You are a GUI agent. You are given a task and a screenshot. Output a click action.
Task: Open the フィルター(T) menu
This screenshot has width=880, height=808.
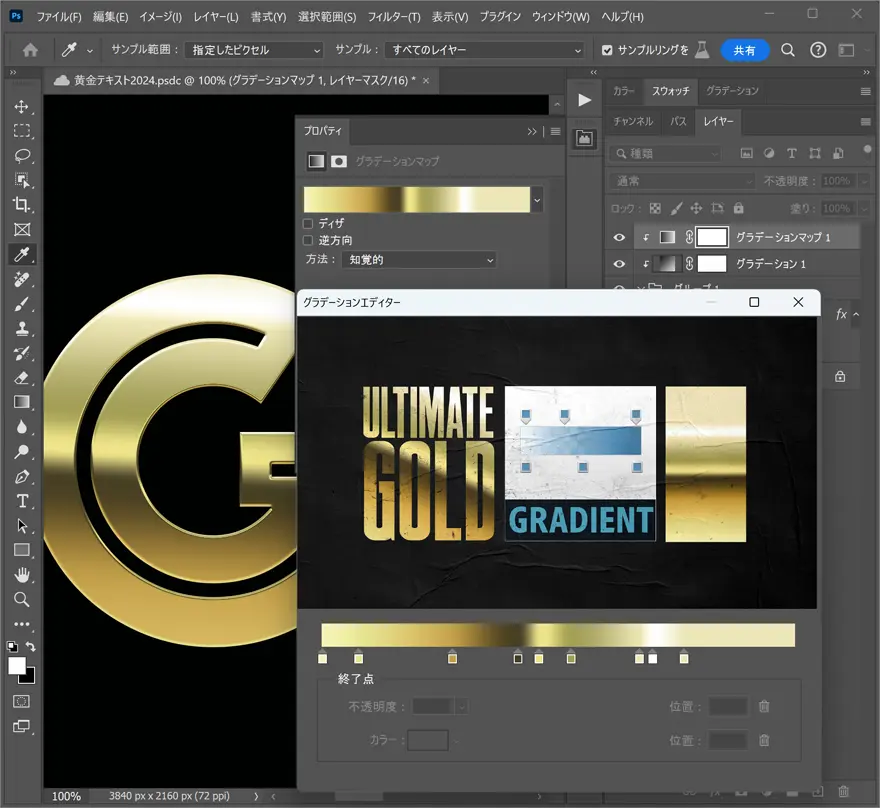pos(394,17)
